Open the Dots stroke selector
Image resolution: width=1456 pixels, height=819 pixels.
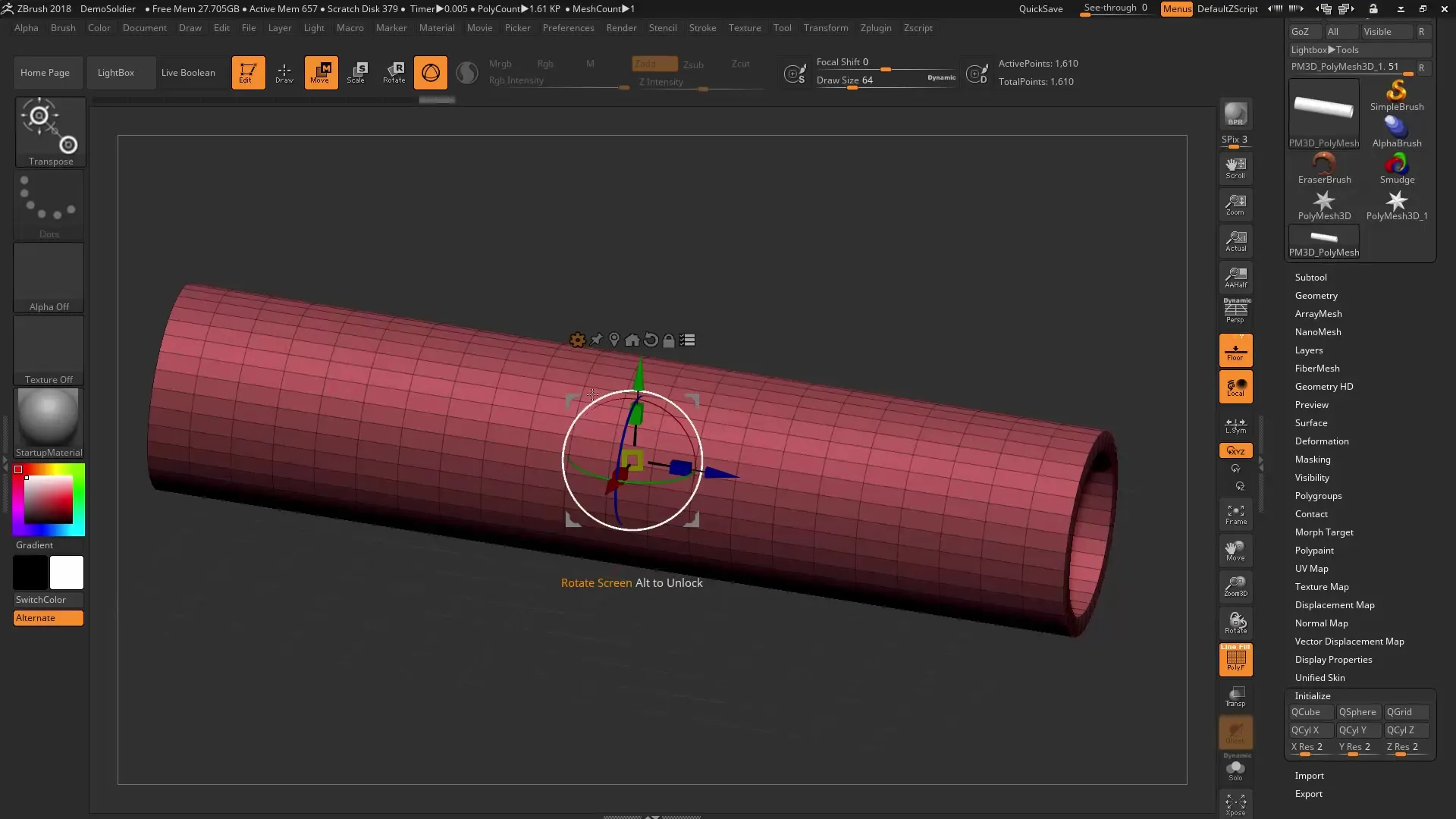coord(49,205)
